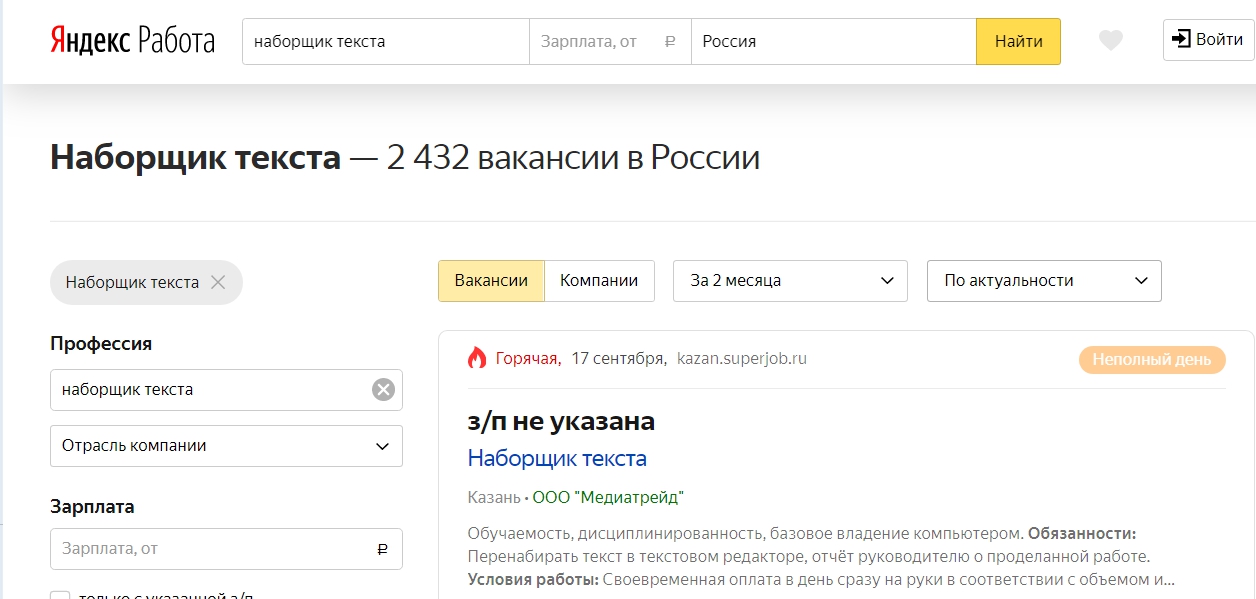Focus the Россия region field
The width and height of the screenshot is (1256, 599).
834,42
